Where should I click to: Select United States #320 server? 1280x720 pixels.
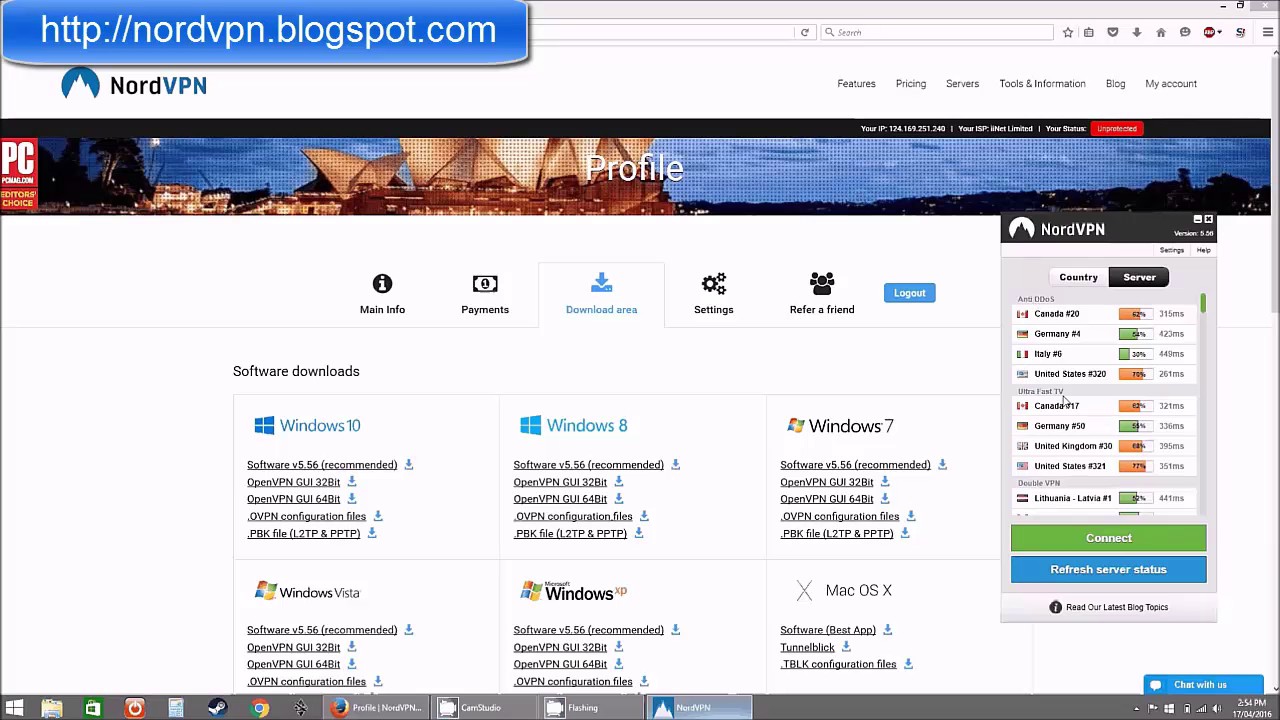(1102, 374)
